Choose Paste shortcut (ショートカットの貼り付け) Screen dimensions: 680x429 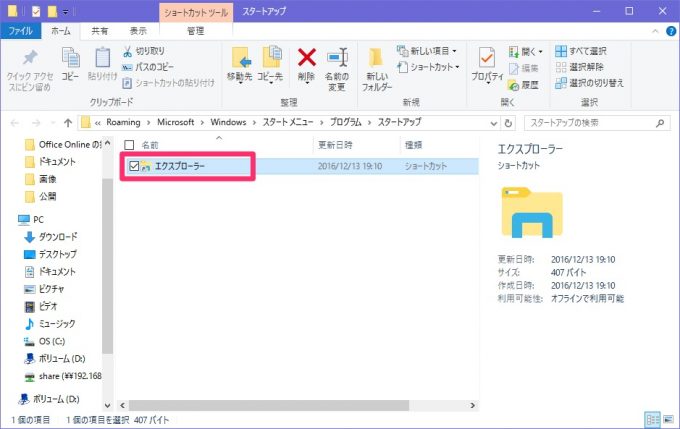(168, 83)
